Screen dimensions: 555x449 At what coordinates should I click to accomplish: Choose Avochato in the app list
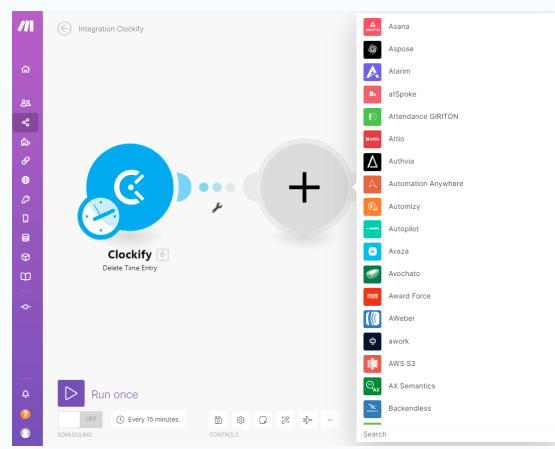[457, 274]
